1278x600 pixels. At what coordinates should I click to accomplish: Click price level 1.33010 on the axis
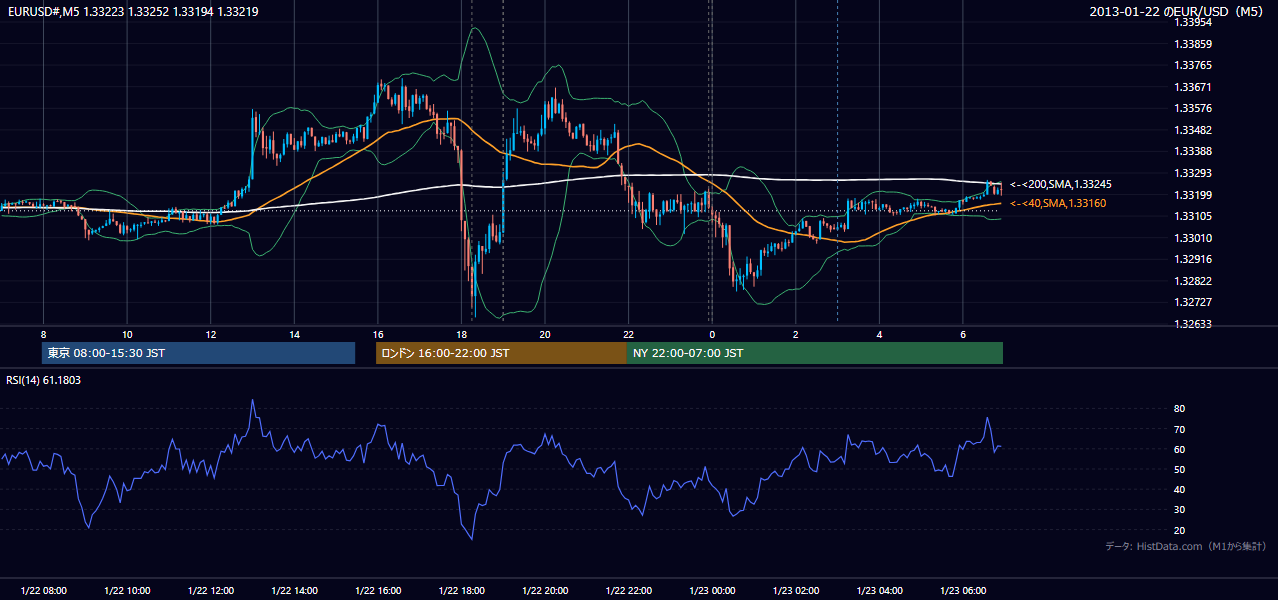(1193, 238)
